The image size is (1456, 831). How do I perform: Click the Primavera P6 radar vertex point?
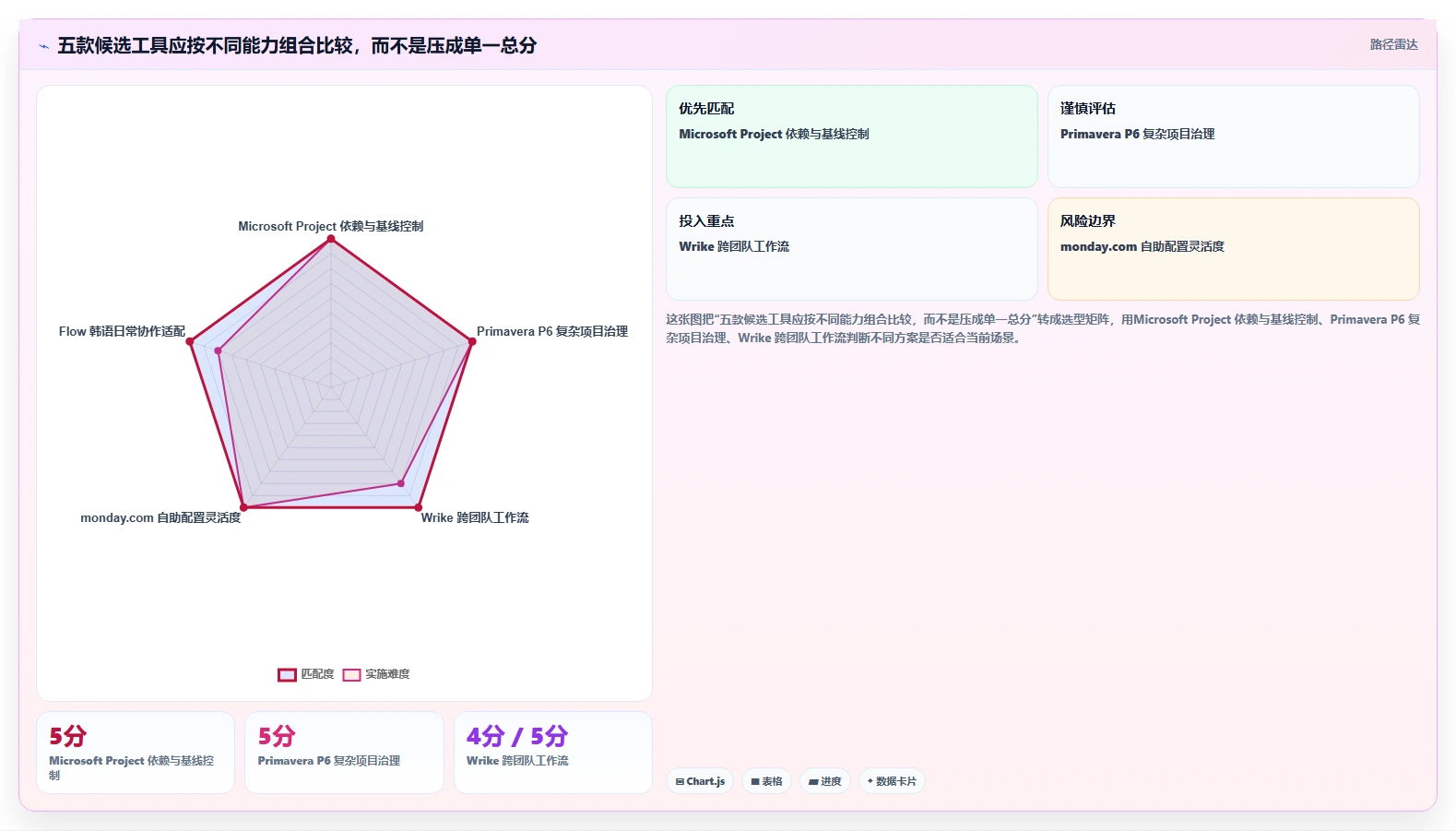pyautogui.click(x=472, y=341)
